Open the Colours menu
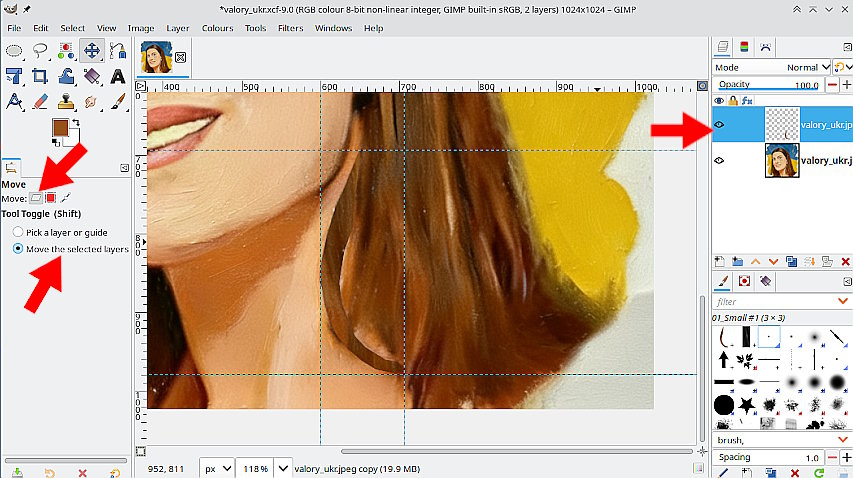This screenshot has height=478, width=853. [x=217, y=28]
